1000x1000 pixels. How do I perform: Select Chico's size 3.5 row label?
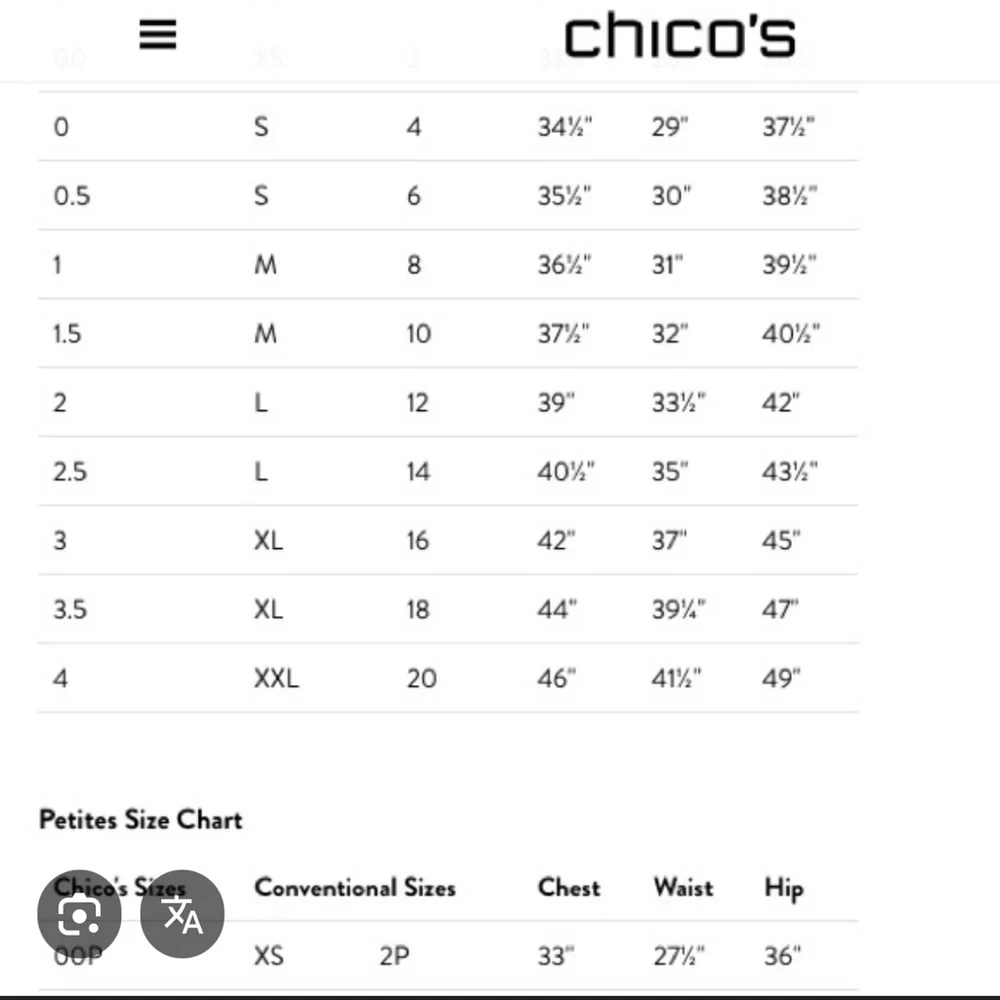pyautogui.click(x=70, y=609)
